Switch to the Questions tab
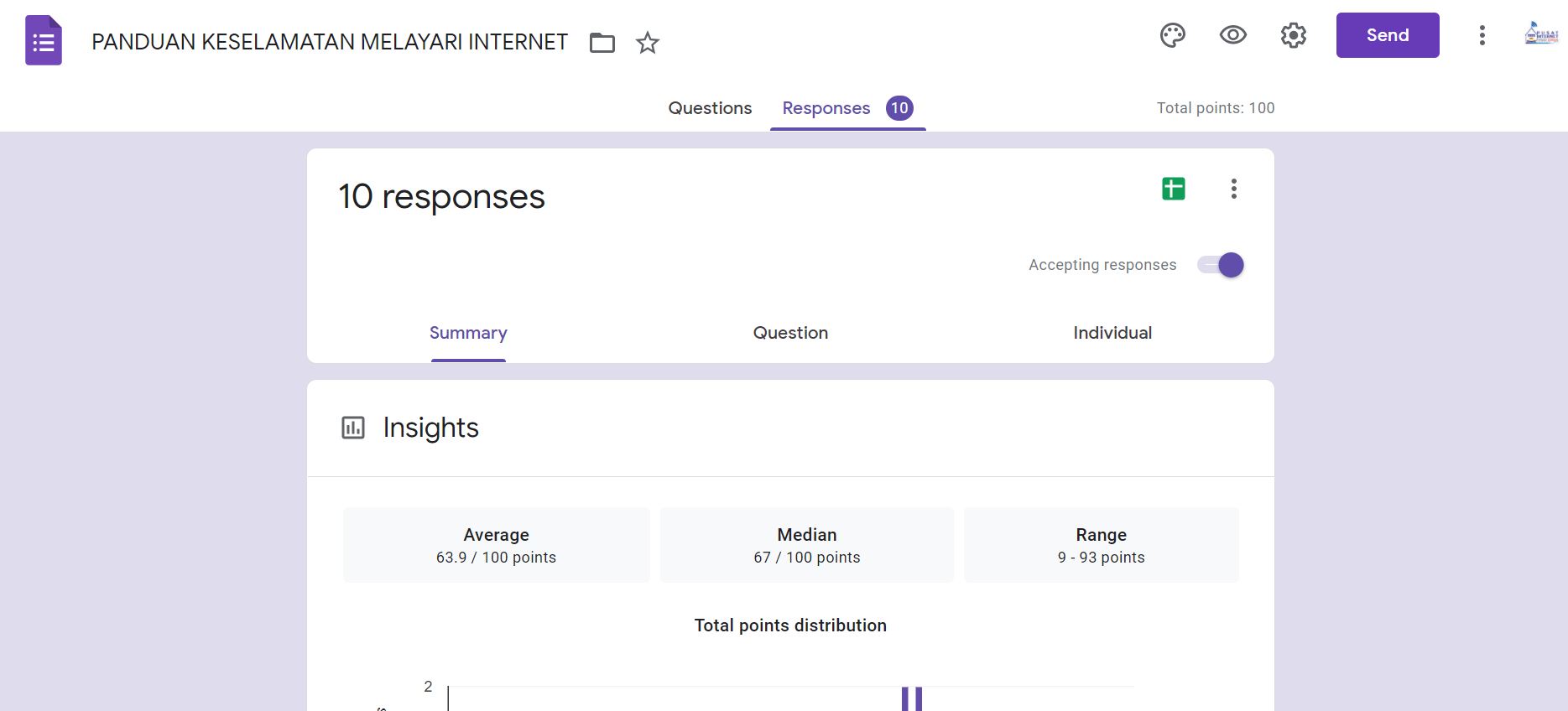 pyautogui.click(x=710, y=108)
